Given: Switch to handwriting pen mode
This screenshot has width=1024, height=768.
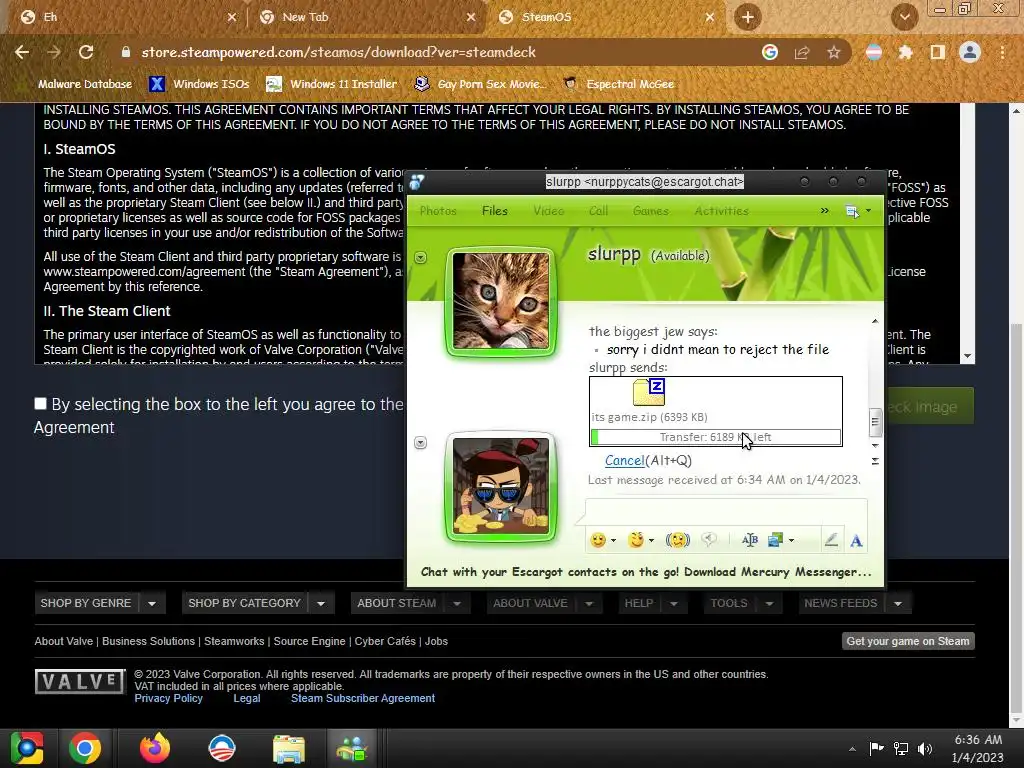Looking at the screenshot, I should 831,540.
